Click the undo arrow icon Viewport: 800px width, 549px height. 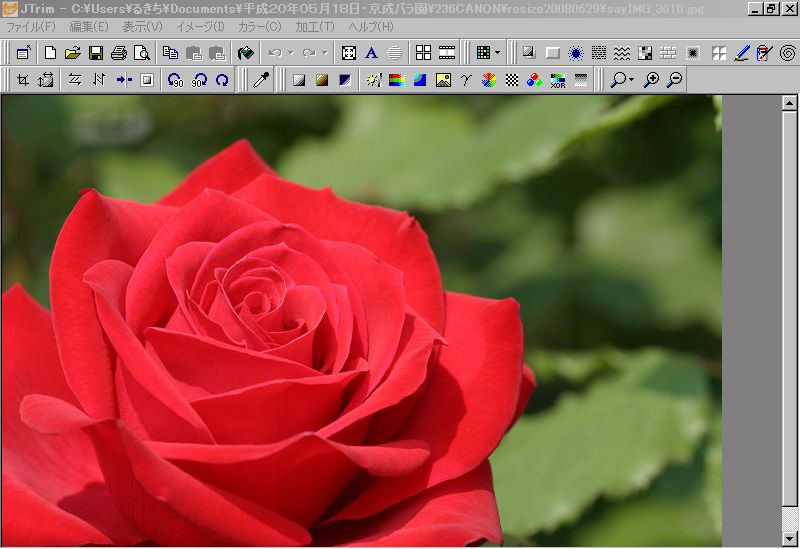(276, 53)
